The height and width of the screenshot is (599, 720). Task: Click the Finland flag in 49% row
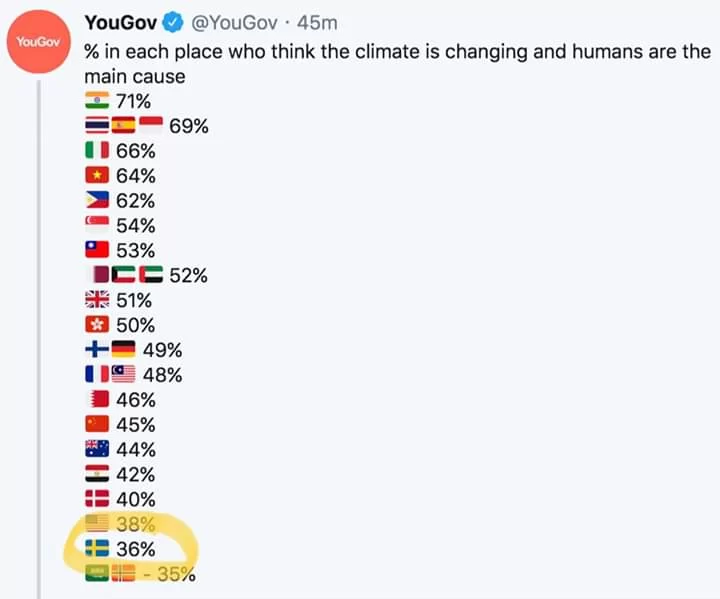tap(98, 350)
